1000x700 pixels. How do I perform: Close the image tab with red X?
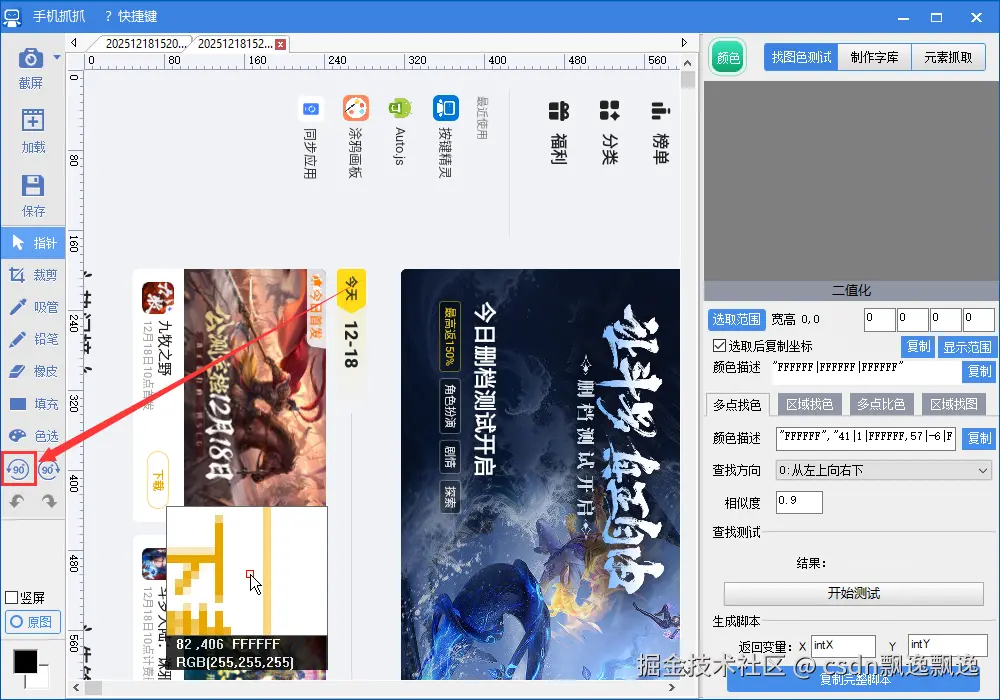click(x=280, y=44)
